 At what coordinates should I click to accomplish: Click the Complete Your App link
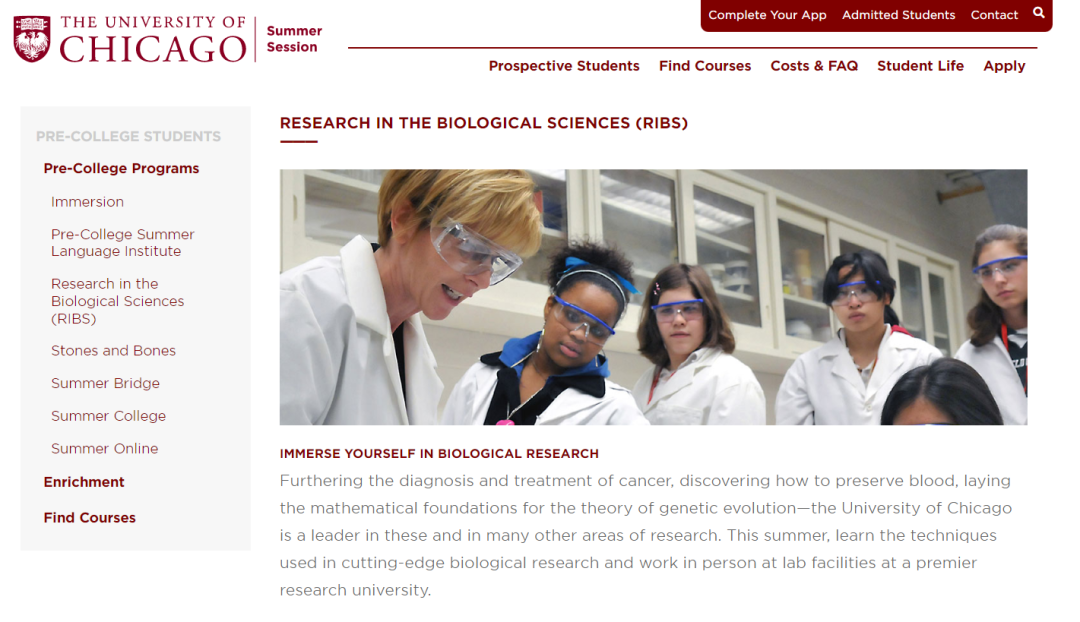click(x=767, y=15)
